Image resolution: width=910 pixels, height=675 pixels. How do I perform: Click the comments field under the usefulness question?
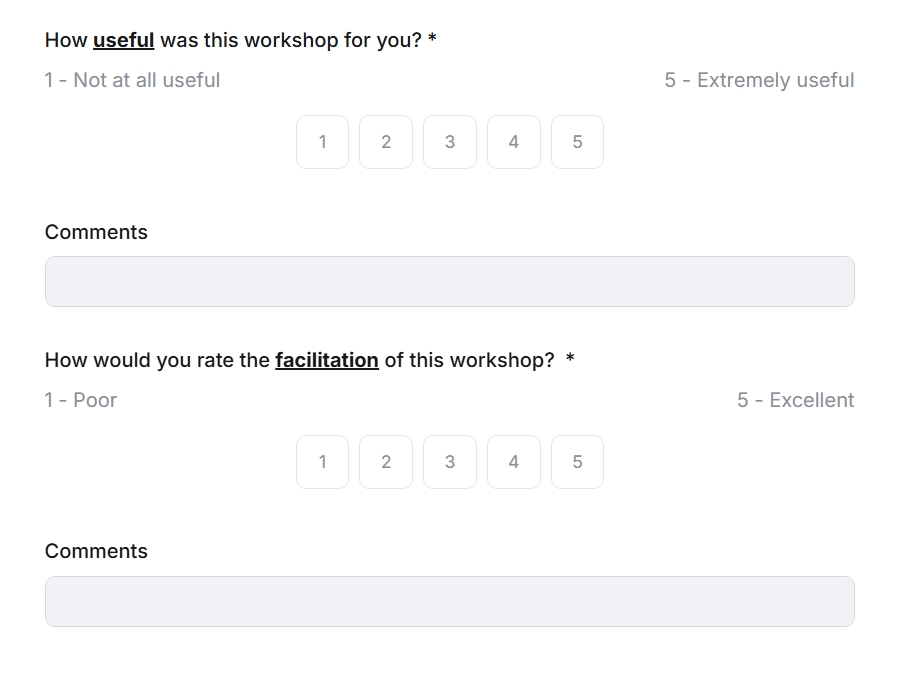[x=449, y=281]
